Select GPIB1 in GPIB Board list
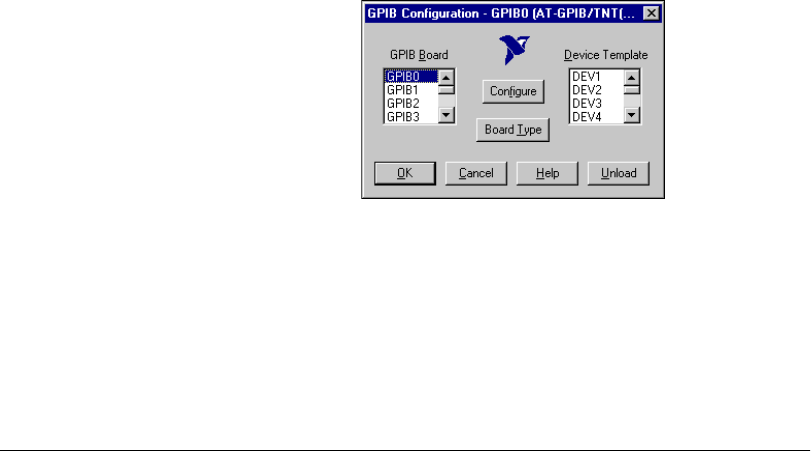 (411, 90)
